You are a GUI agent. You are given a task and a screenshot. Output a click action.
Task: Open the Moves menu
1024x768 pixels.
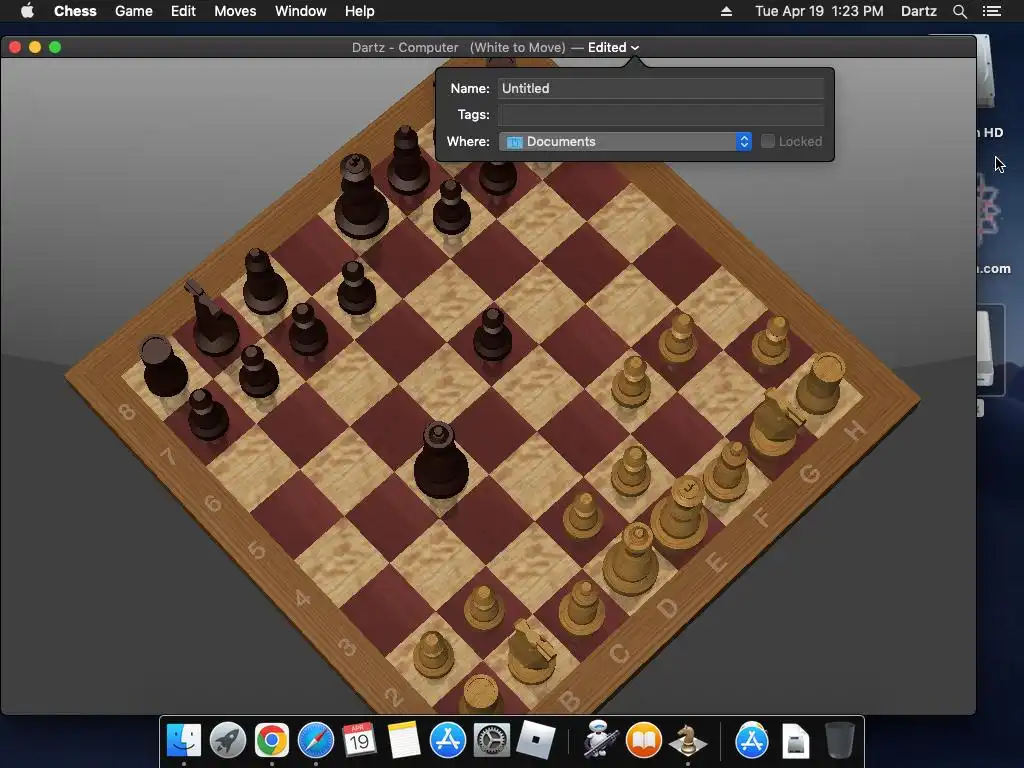[235, 11]
